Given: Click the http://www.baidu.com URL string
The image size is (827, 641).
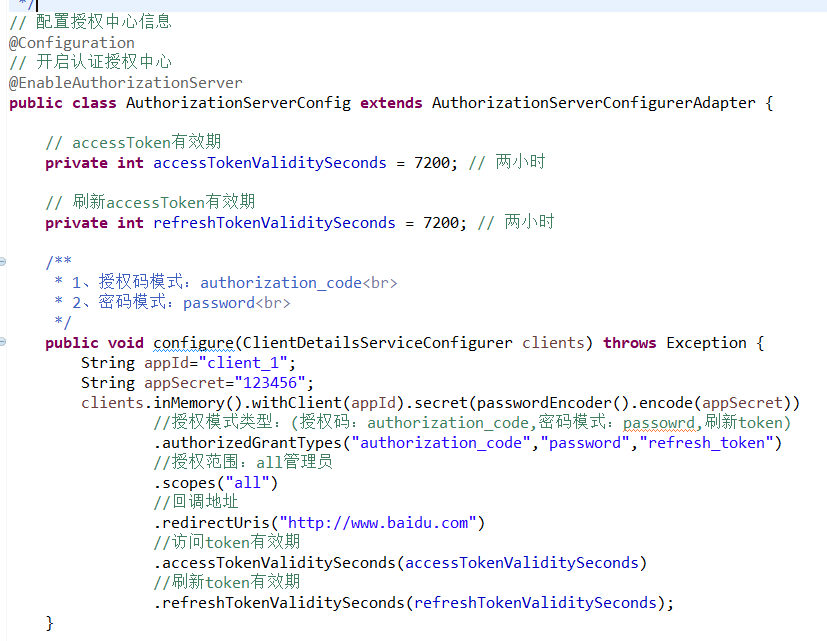Looking at the screenshot, I should pyautogui.click(x=378, y=523).
